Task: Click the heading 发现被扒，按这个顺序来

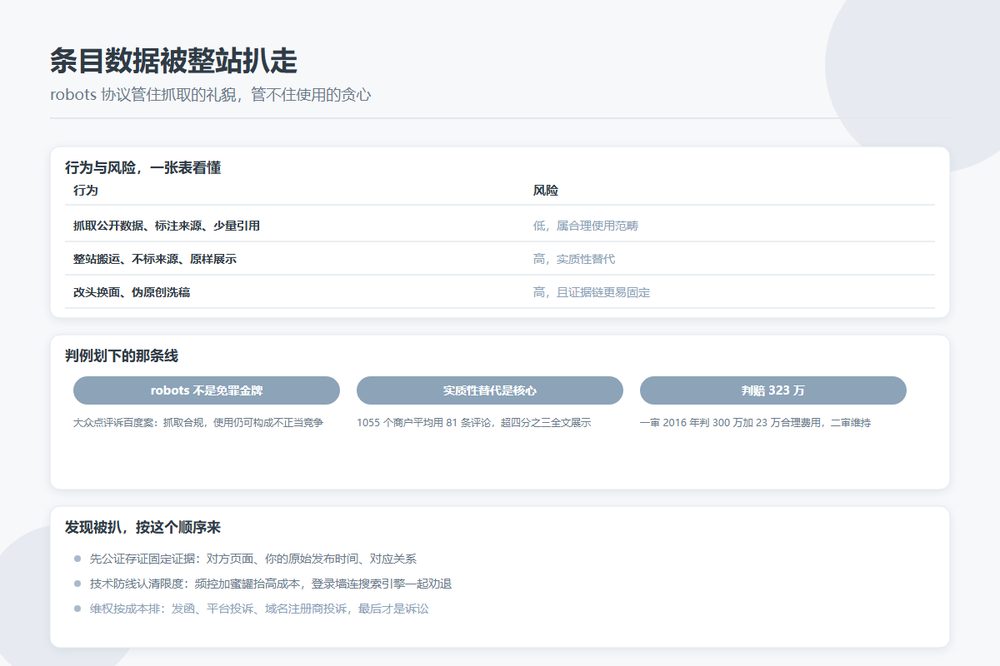Action: pos(143,527)
